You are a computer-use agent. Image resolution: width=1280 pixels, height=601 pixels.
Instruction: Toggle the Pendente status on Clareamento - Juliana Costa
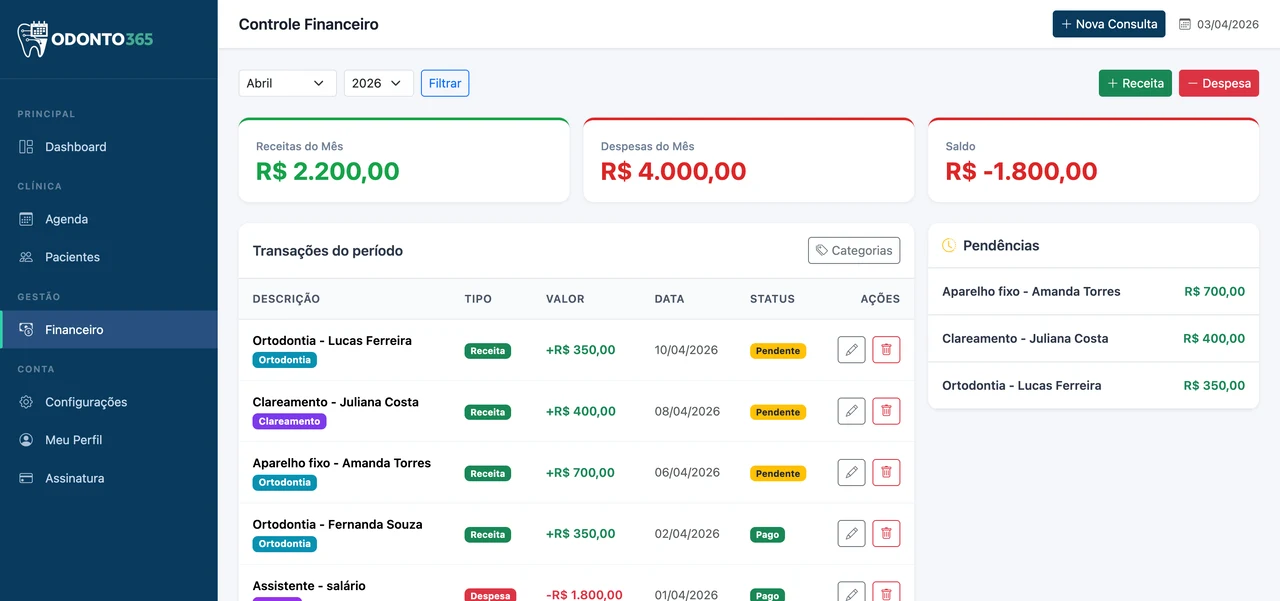click(x=778, y=411)
